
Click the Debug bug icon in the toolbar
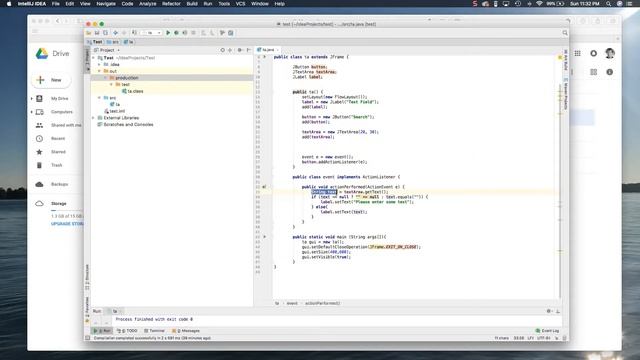click(176, 33)
